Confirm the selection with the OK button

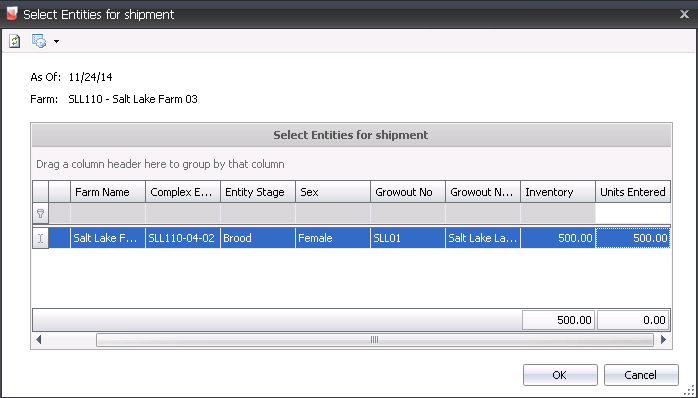pyautogui.click(x=560, y=375)
